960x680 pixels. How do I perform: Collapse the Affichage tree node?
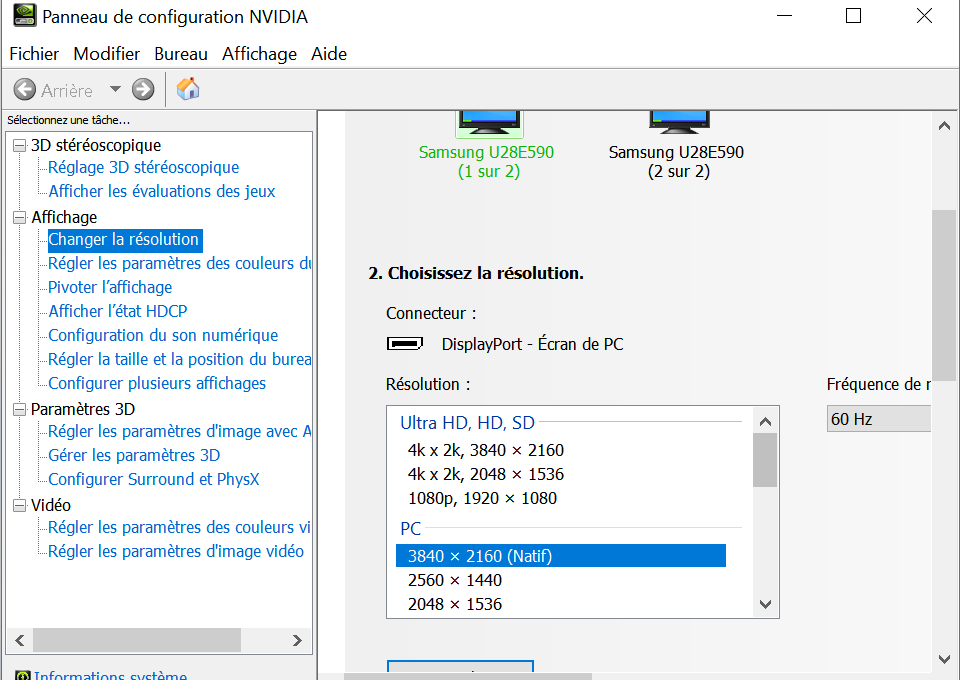20,218
